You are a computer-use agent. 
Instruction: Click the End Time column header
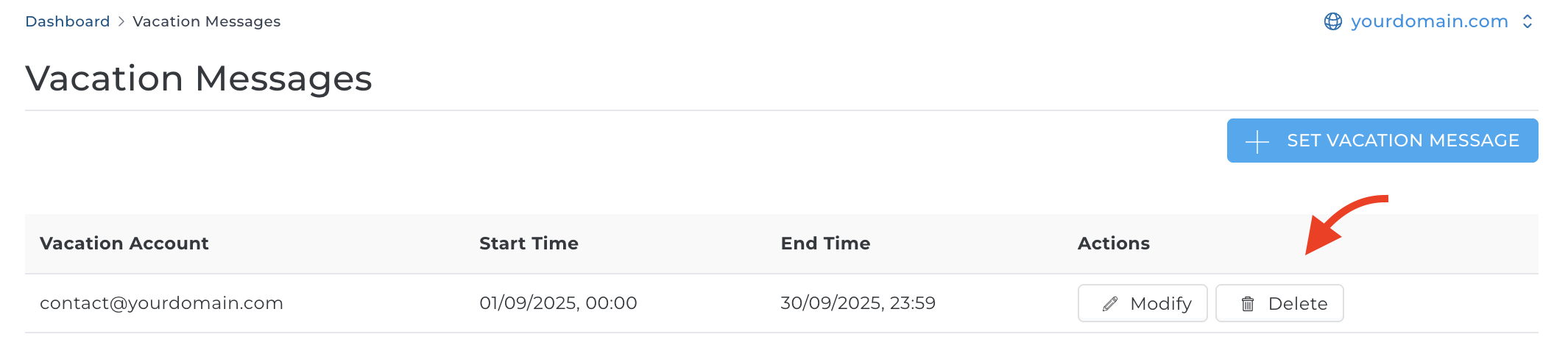coord(825,244)
